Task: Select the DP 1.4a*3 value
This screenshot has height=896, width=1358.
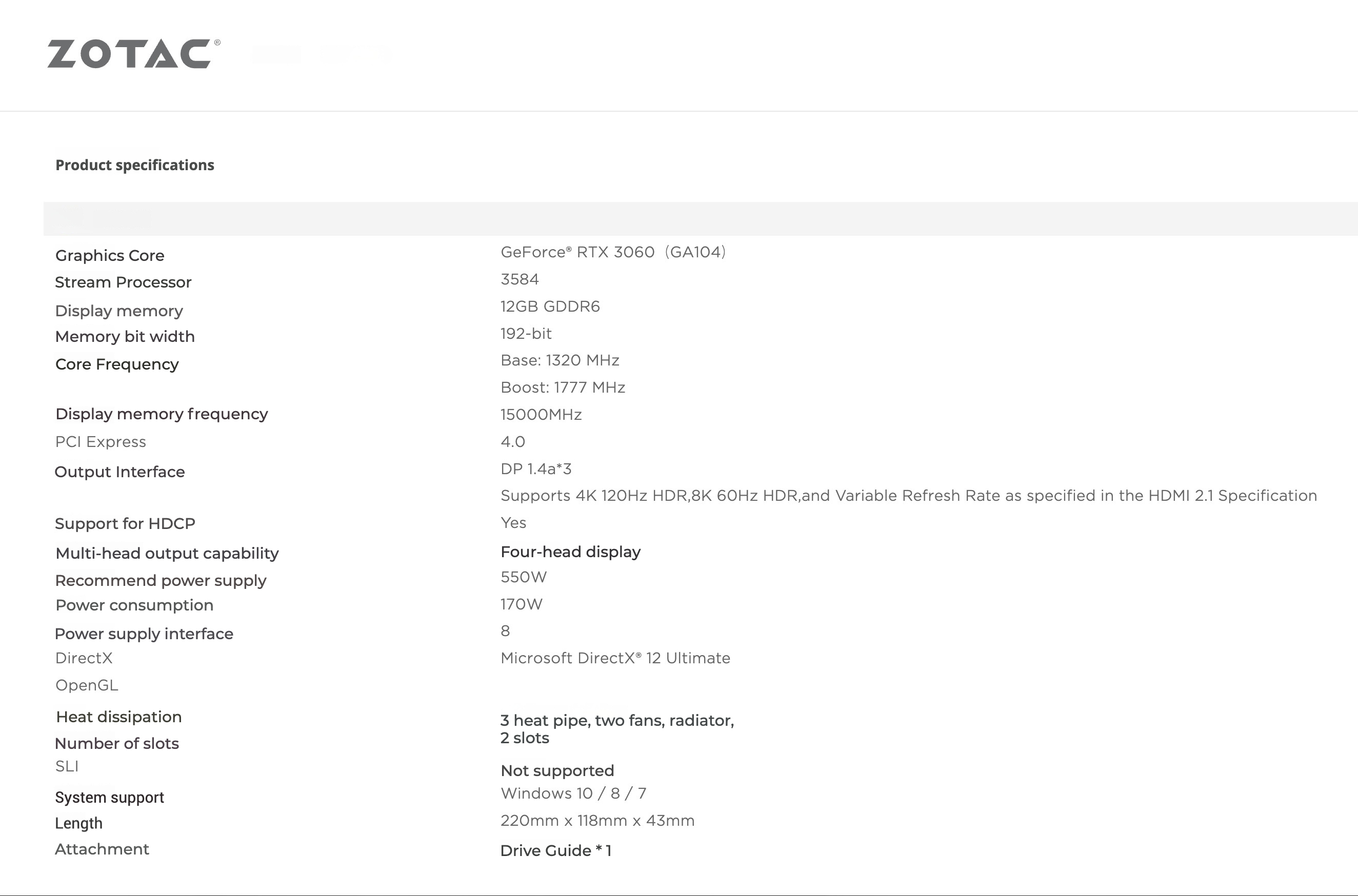Action: click(x=536, y=469)
